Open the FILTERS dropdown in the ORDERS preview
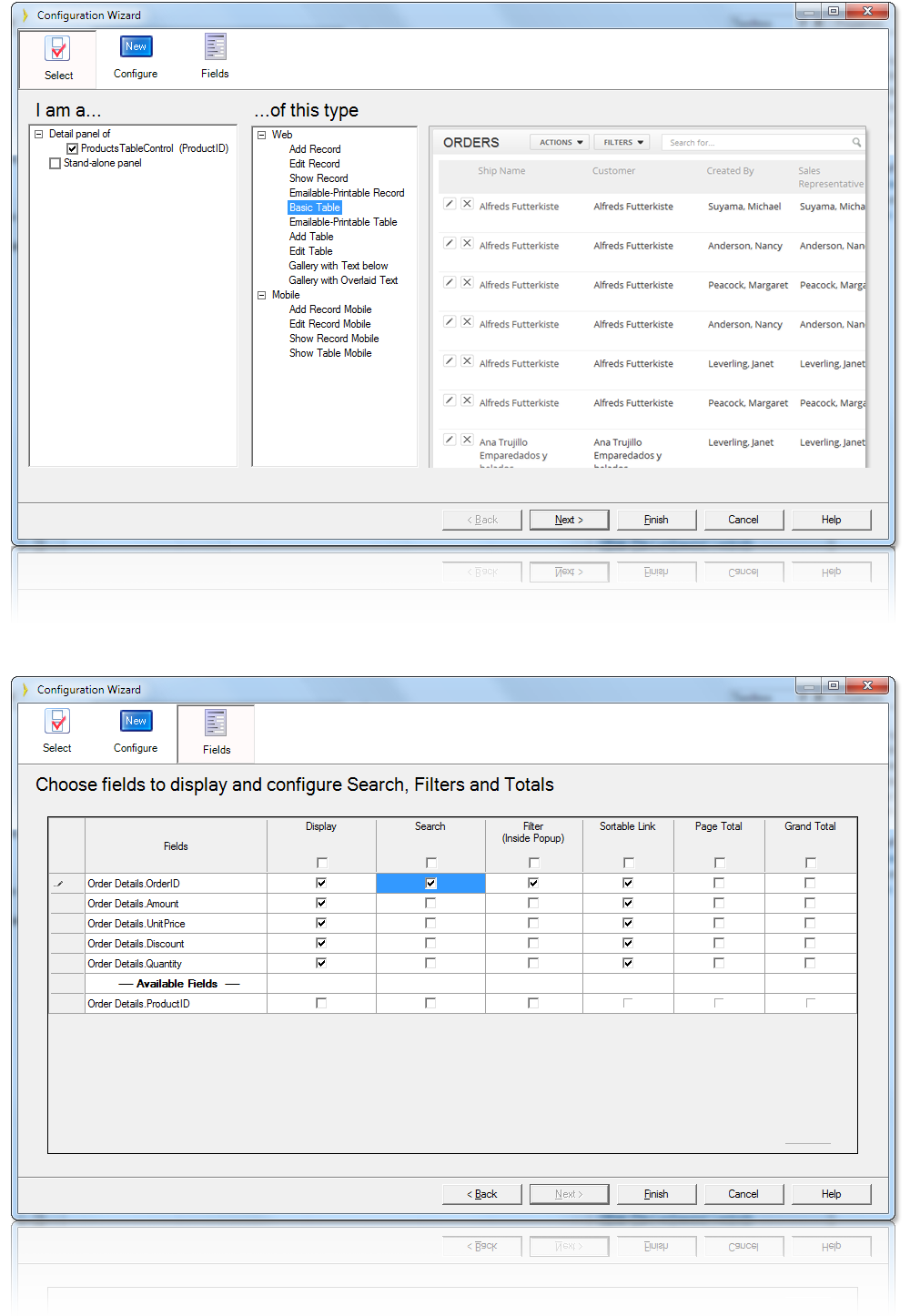 [621, 142]
